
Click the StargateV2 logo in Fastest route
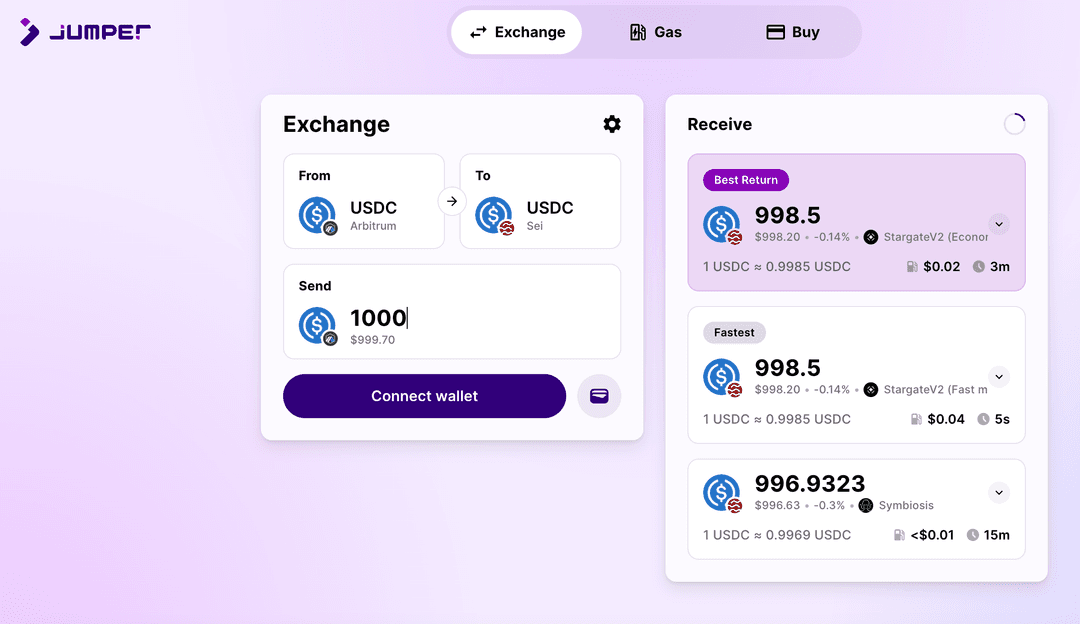tap(871, 389)
